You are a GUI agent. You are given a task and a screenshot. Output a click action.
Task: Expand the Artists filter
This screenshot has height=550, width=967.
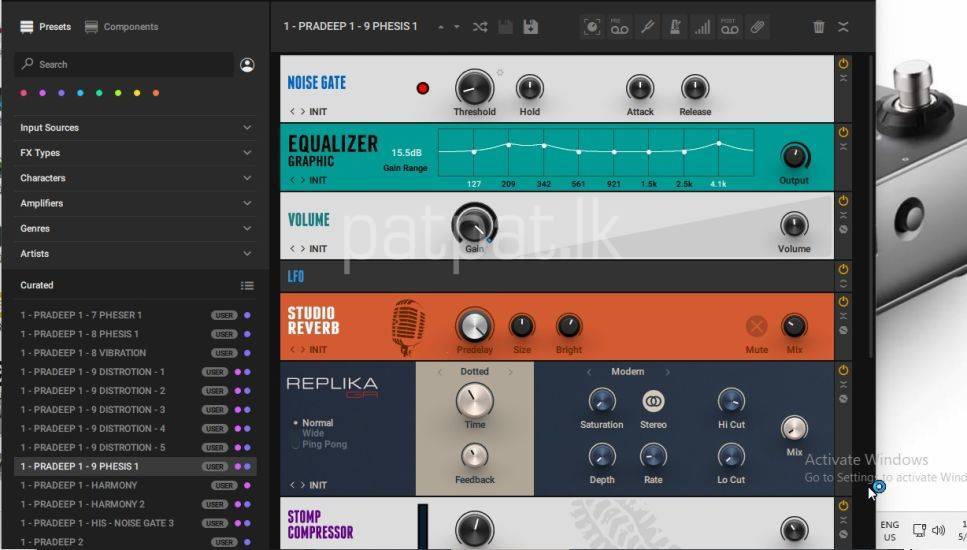point(135,254)
